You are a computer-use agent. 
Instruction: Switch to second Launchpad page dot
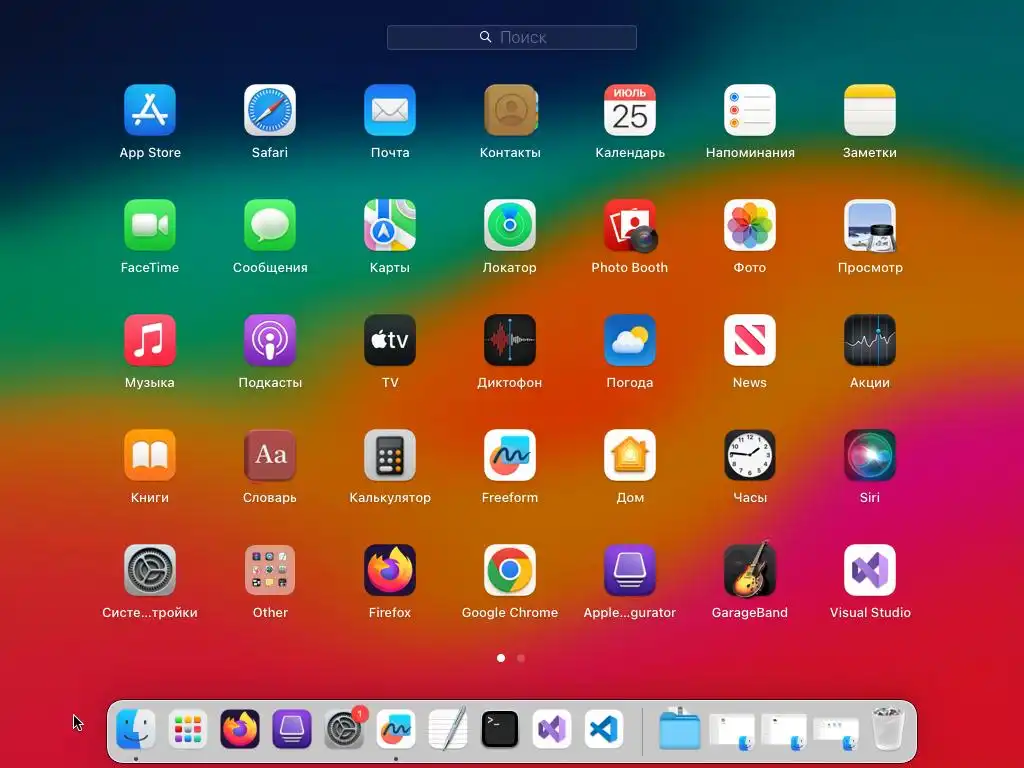click(x=521, y=658)
